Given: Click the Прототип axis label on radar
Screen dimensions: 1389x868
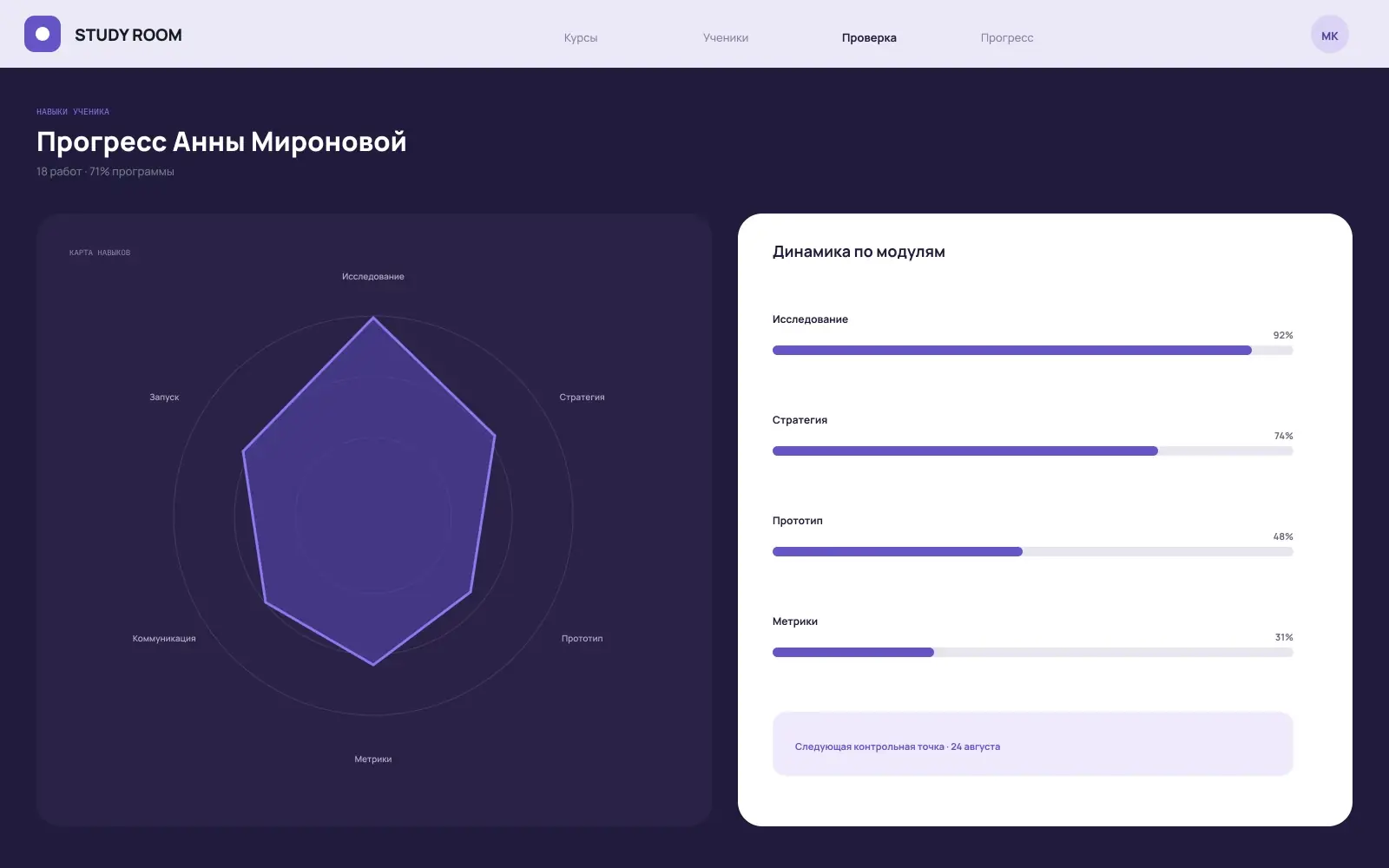Looking at the screenshot, I should pos(582,638).
